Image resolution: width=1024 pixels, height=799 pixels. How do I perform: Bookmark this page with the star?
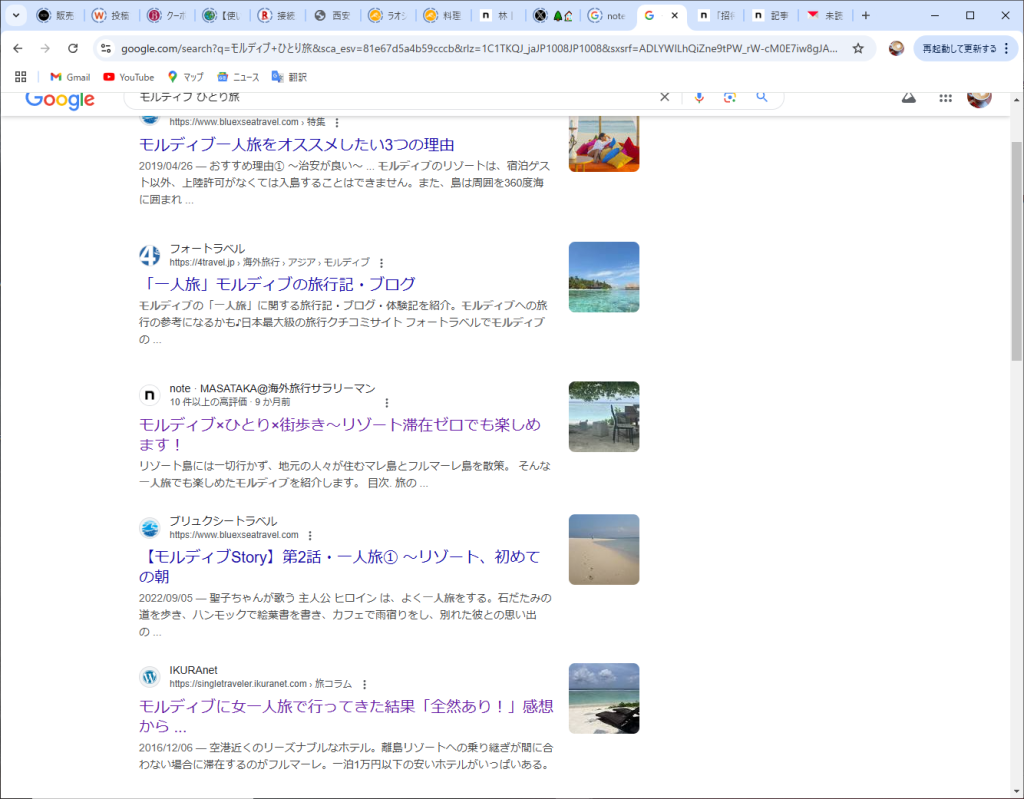[858, 48]
